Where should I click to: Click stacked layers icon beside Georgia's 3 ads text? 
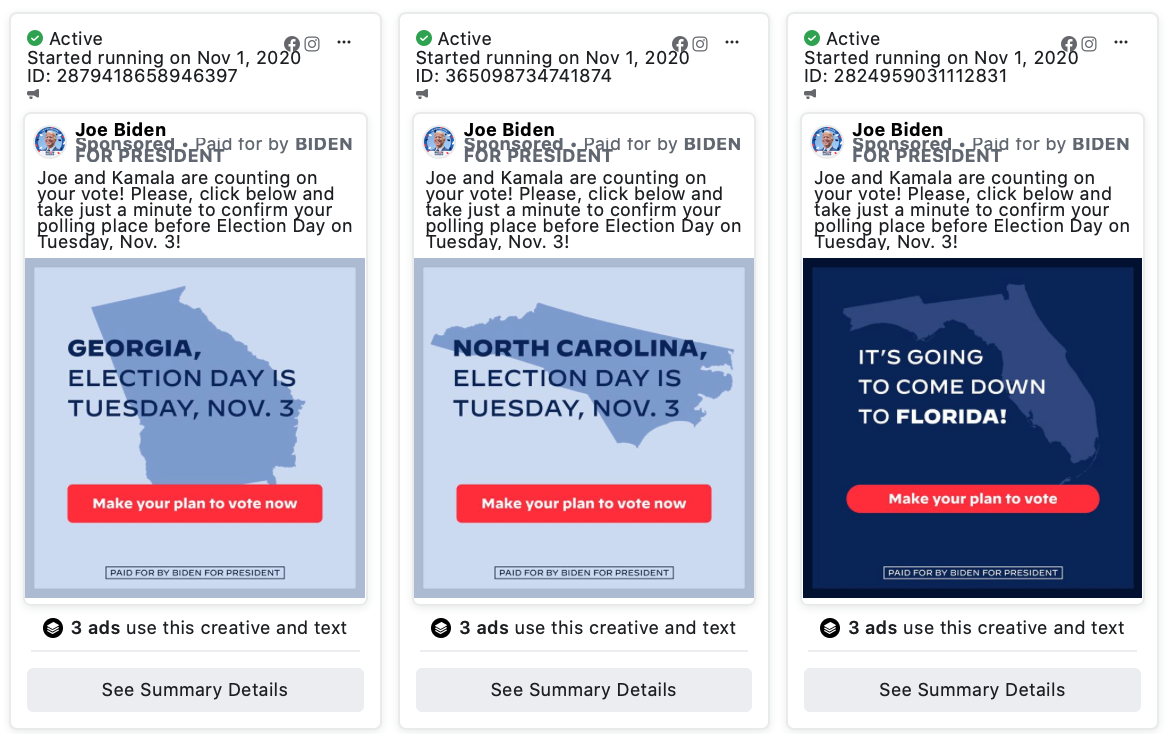[x=53, y=628]
